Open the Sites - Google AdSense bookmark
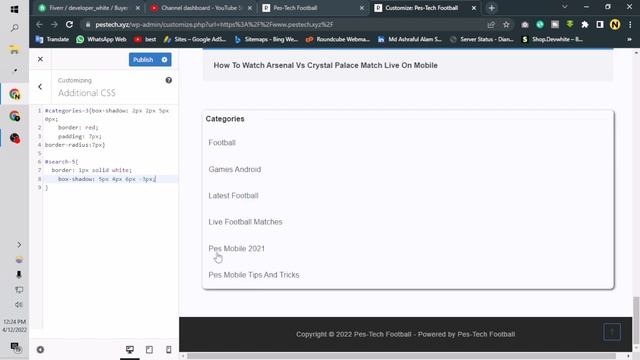The width and height of the screenshot is (640, 360). click(x=195, y=39)
